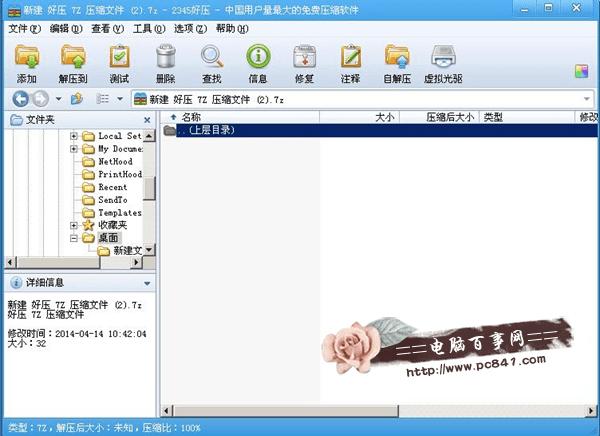
Task: Maximize the 2345好压 window
Action: tap(549, 8)
